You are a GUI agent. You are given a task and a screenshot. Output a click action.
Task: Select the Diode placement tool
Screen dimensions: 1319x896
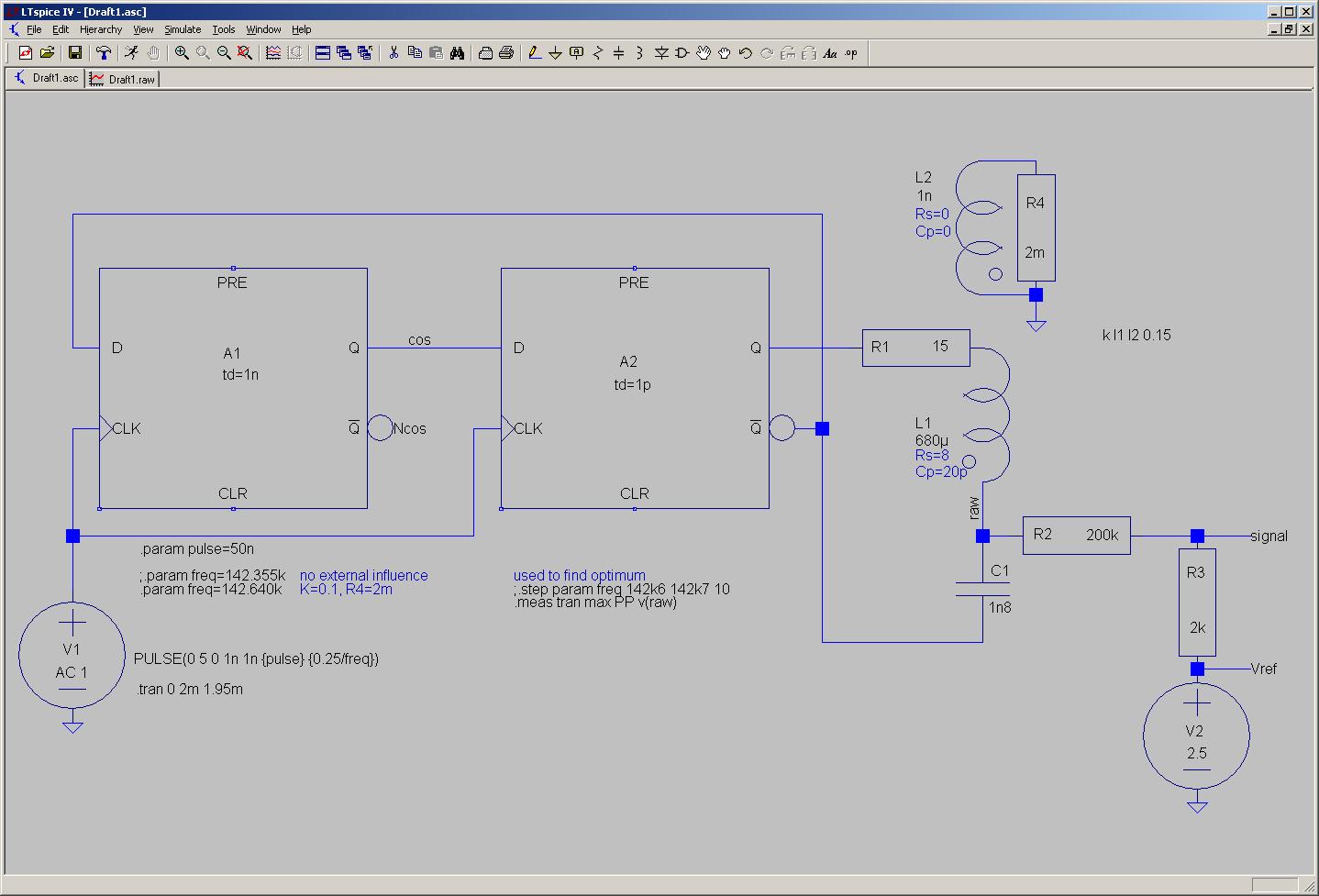pyautogui.click(x=660, y=53)
